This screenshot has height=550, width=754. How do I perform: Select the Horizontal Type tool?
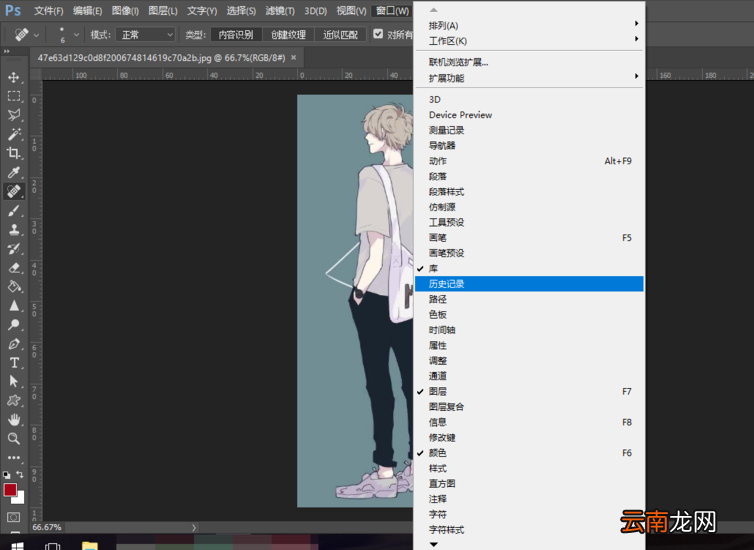[x=13, y=362]
